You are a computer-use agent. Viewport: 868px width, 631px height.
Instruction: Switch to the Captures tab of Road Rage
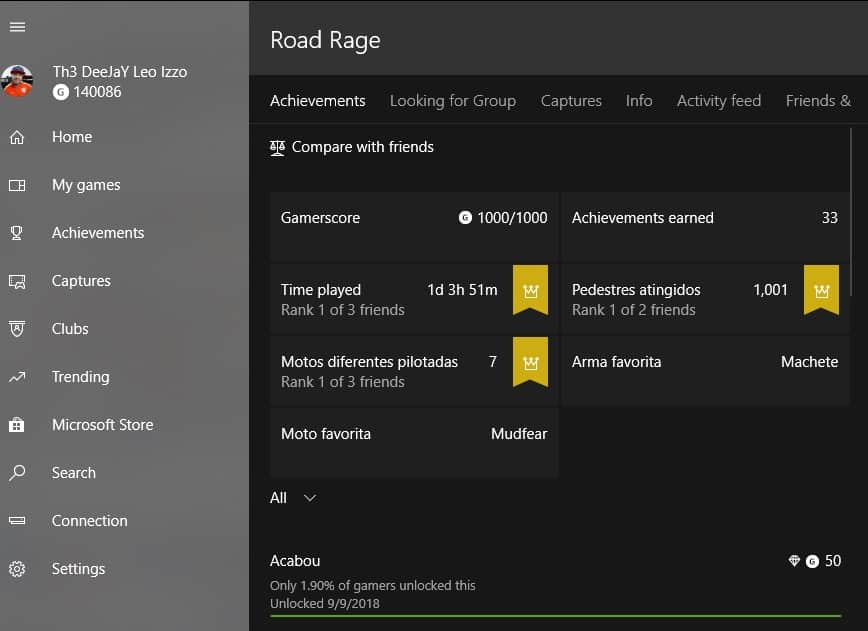571,101
